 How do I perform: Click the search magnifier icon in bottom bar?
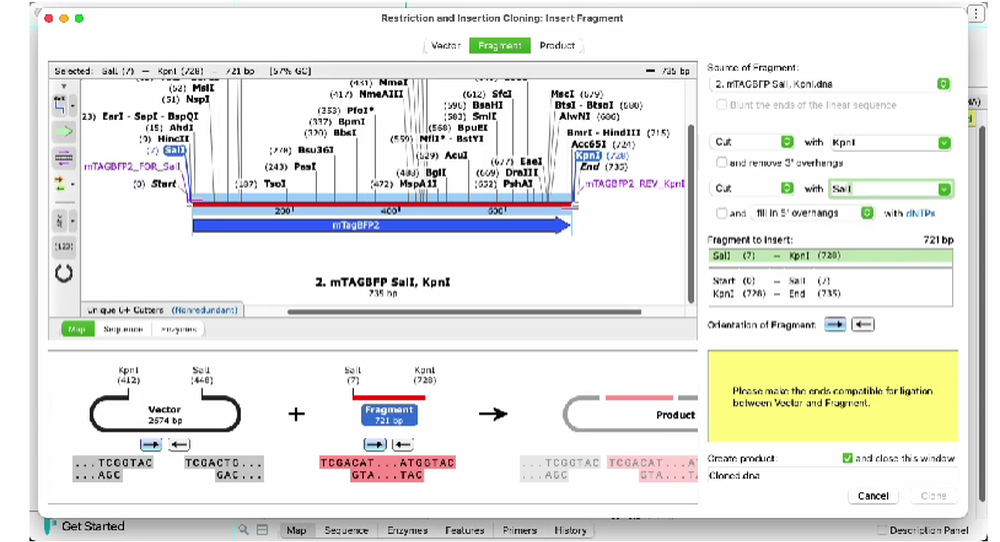244,529
